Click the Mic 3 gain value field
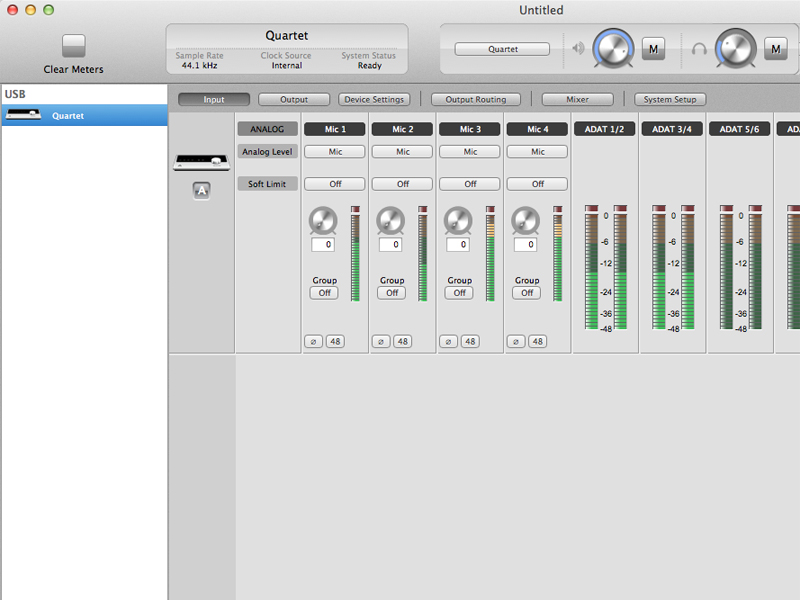Image resolution: width=800 pixels, height=600 pixels. (x=458, y=244)
